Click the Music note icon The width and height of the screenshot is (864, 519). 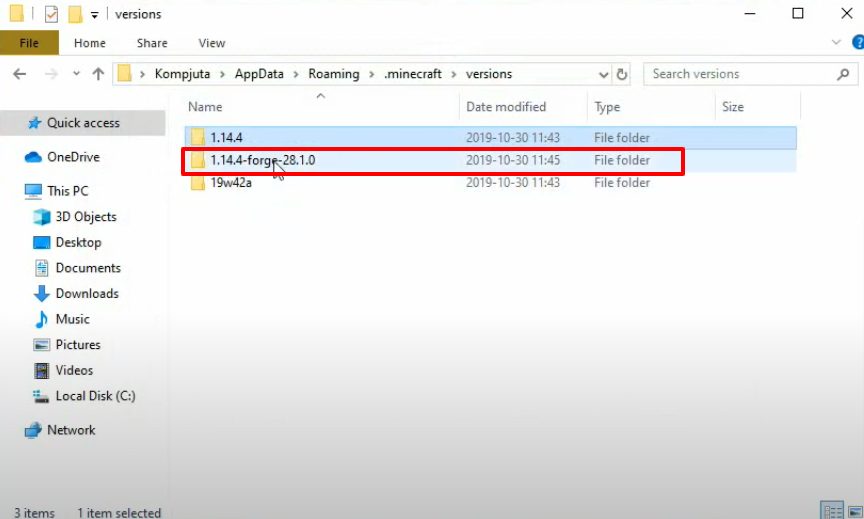coord(41,320)
